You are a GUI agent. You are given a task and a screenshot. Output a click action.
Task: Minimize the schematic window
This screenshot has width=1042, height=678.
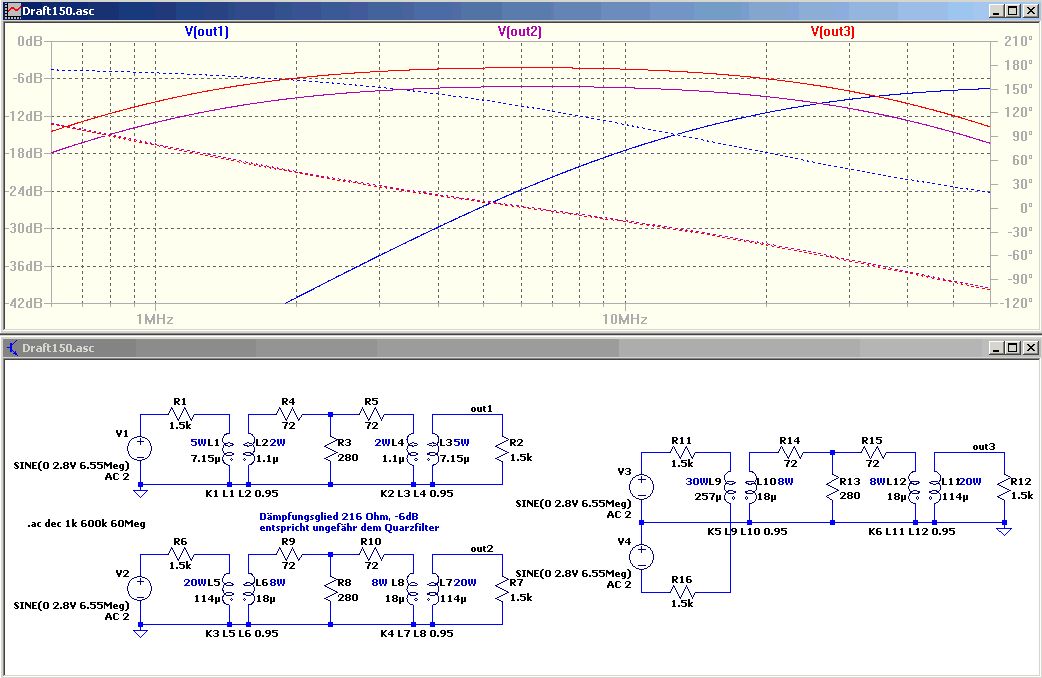click(x=996, y=348)
